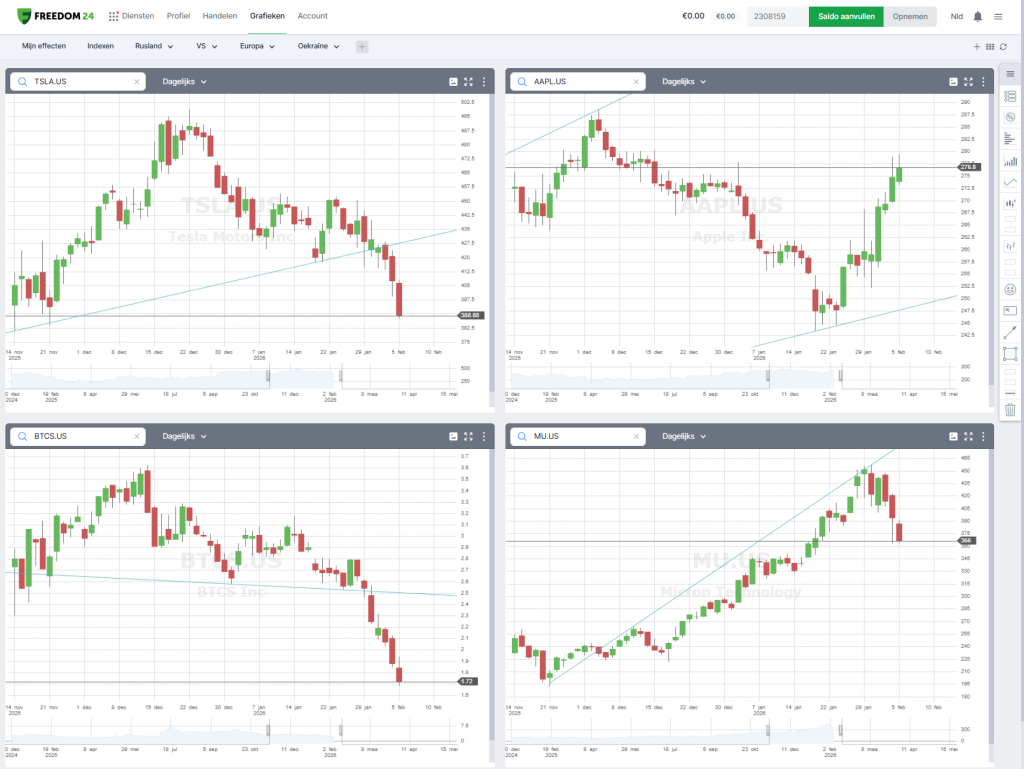
Task: Click the Saldo aanvullen button
Action: click(846, 16)
